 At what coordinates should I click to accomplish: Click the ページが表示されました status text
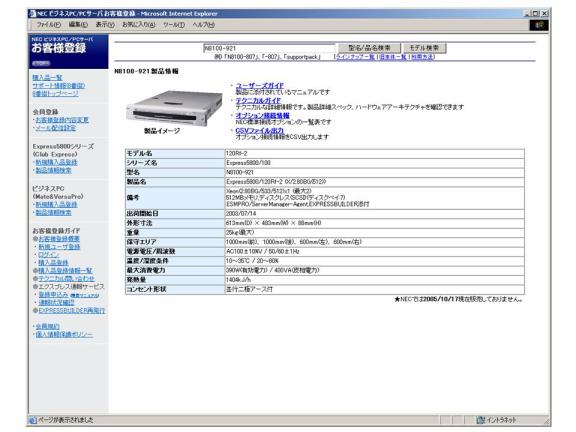point(66,420)
